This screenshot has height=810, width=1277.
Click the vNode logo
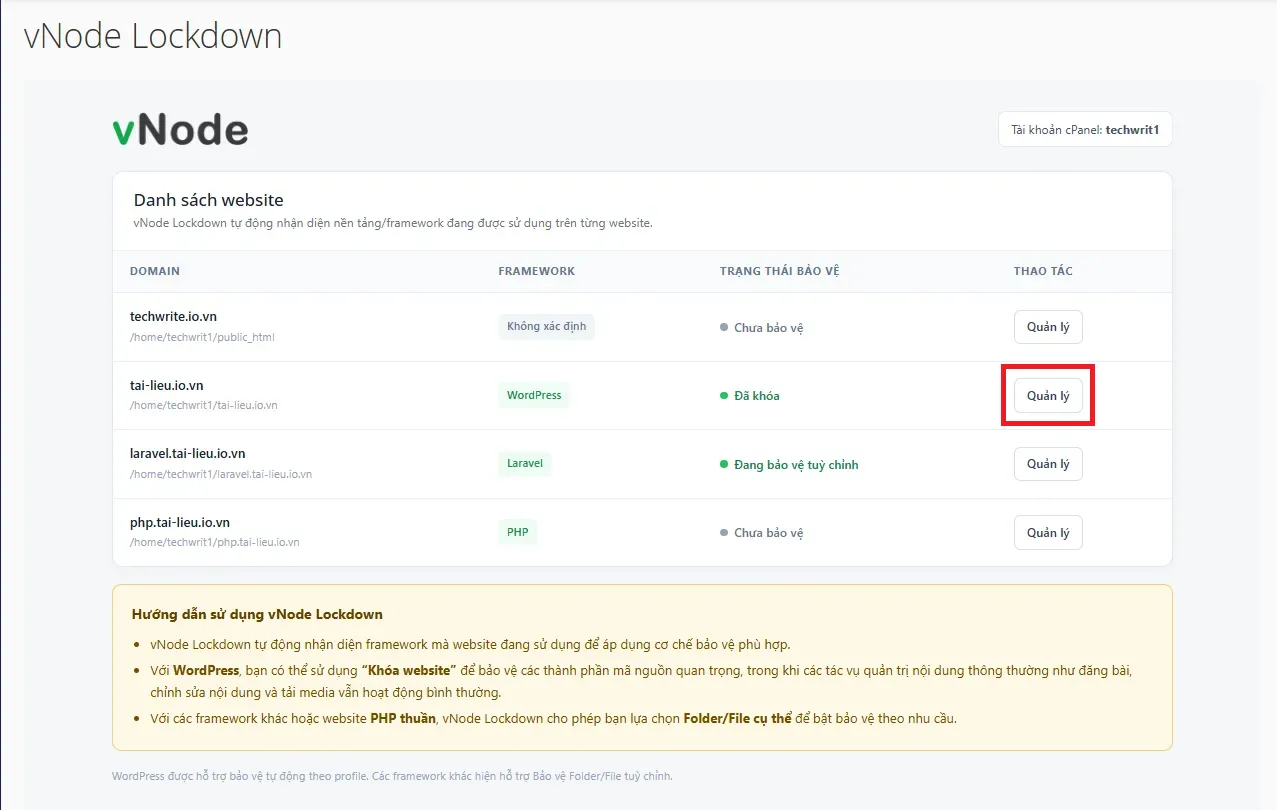[x=180, y=130]
